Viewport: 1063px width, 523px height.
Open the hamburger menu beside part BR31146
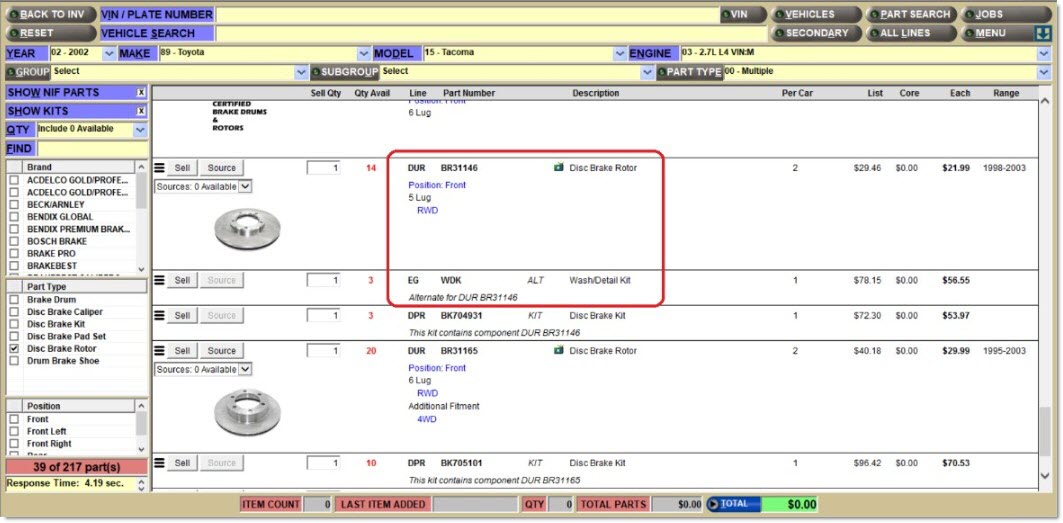click(x=159, y=168)
